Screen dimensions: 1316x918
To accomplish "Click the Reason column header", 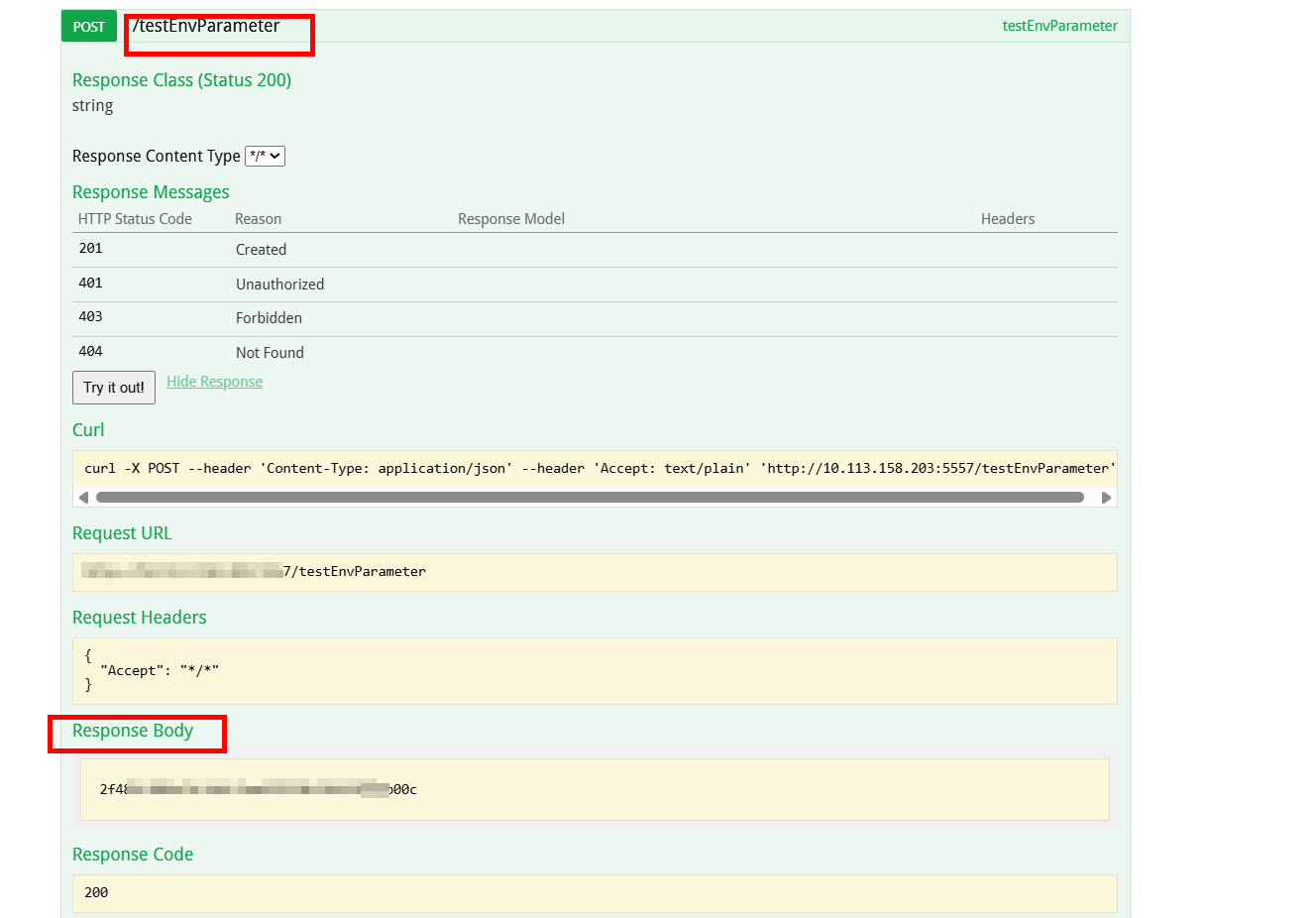I will coord(258,219).
